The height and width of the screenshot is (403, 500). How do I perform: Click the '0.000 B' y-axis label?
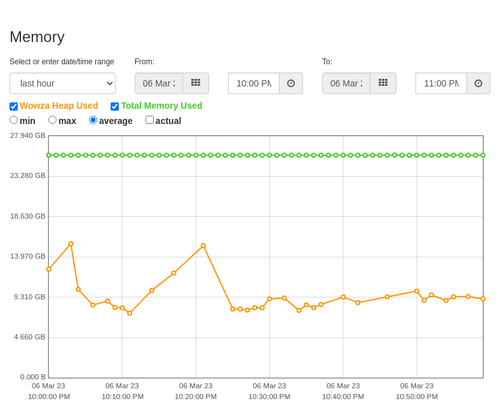(x=33, y=377)
